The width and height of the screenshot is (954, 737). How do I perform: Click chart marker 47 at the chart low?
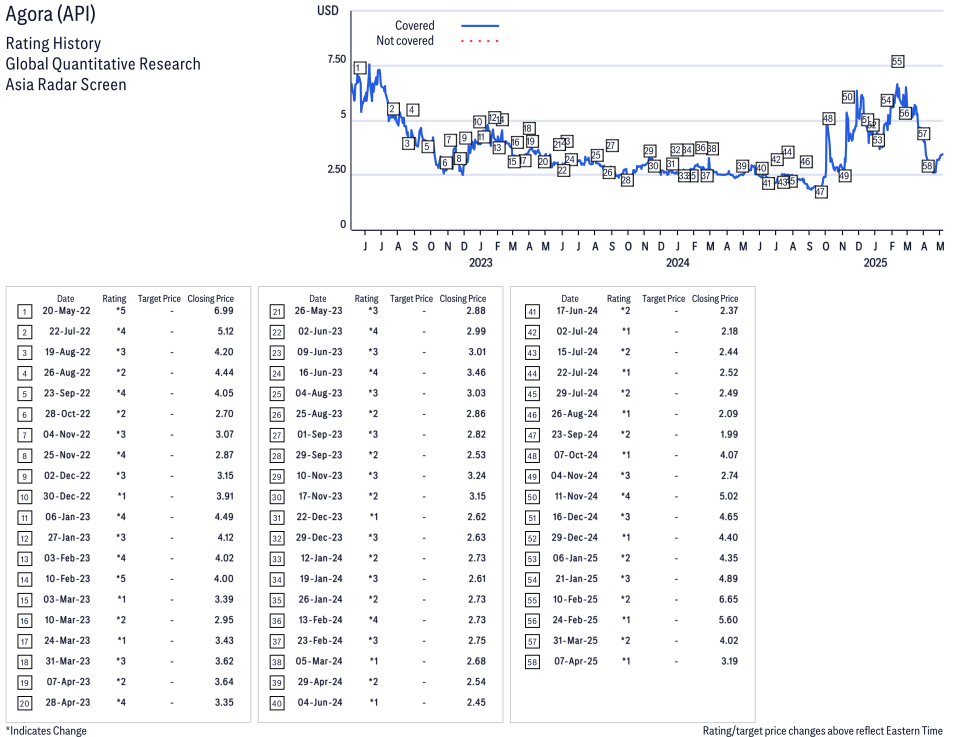tap(820, 192)
